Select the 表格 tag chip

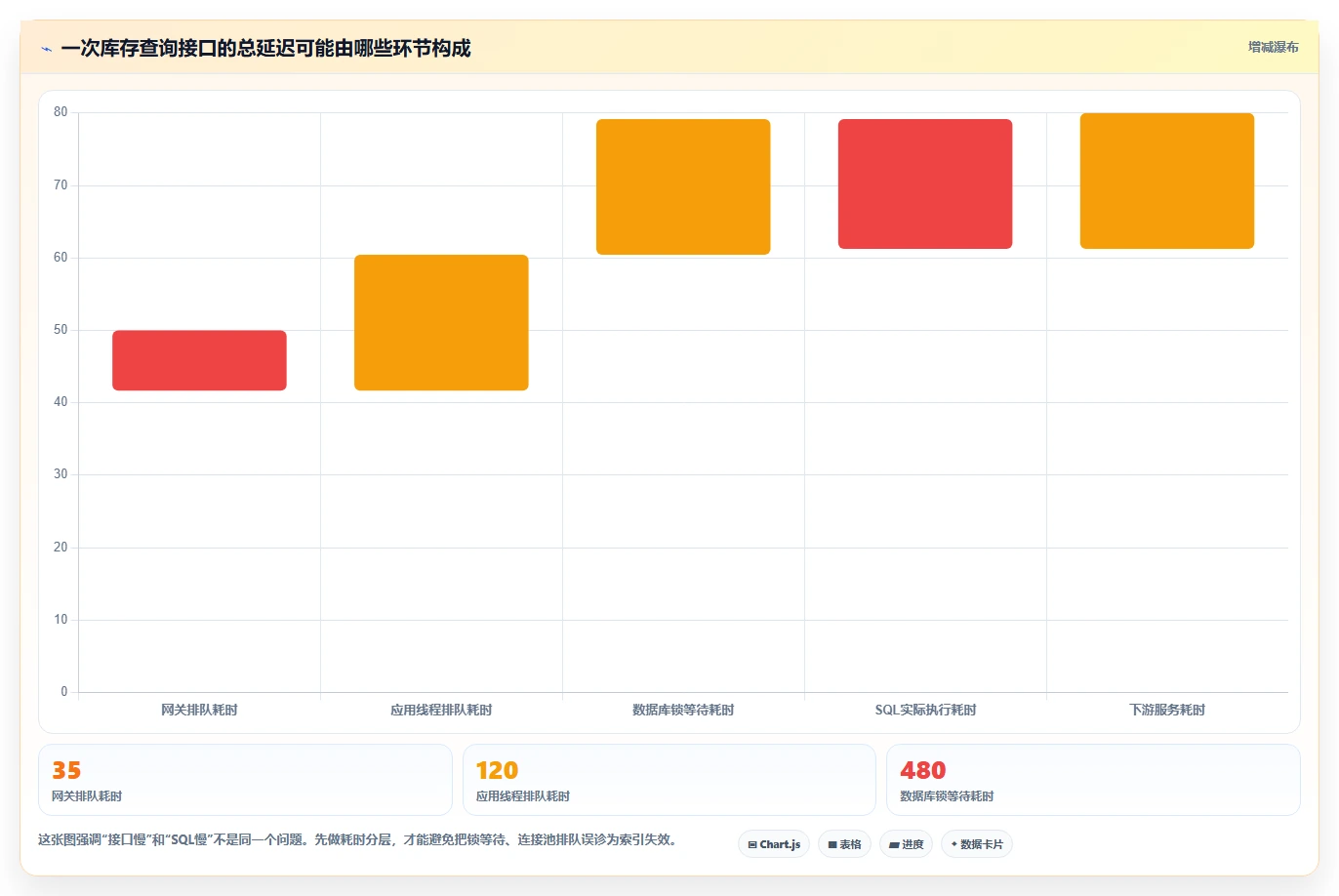tap(844, 844)
